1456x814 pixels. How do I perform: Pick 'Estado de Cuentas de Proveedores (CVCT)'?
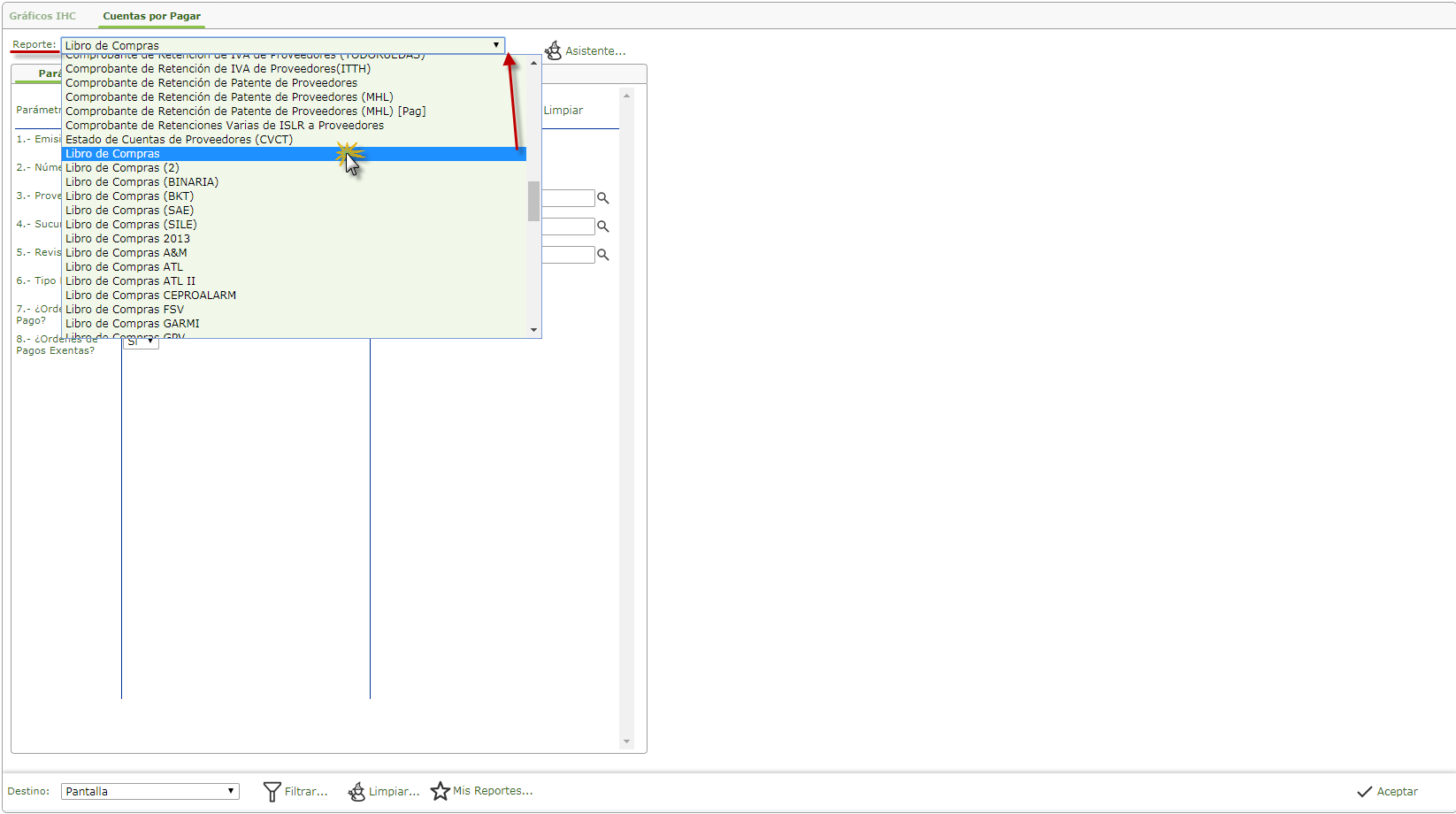179,140
